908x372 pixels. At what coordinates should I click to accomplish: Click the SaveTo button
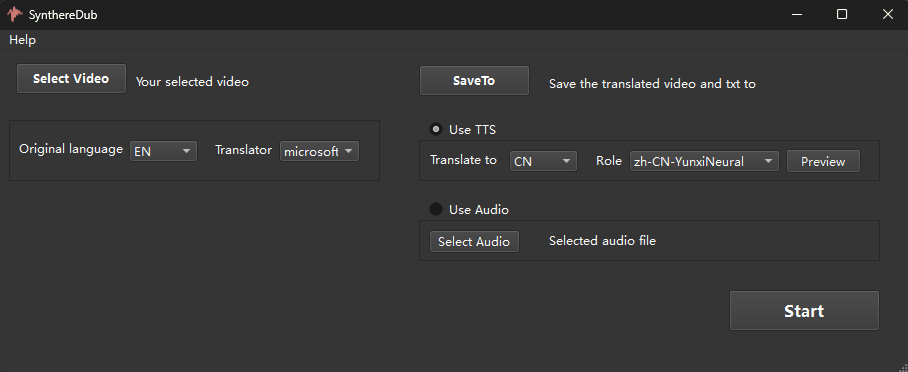474,81
